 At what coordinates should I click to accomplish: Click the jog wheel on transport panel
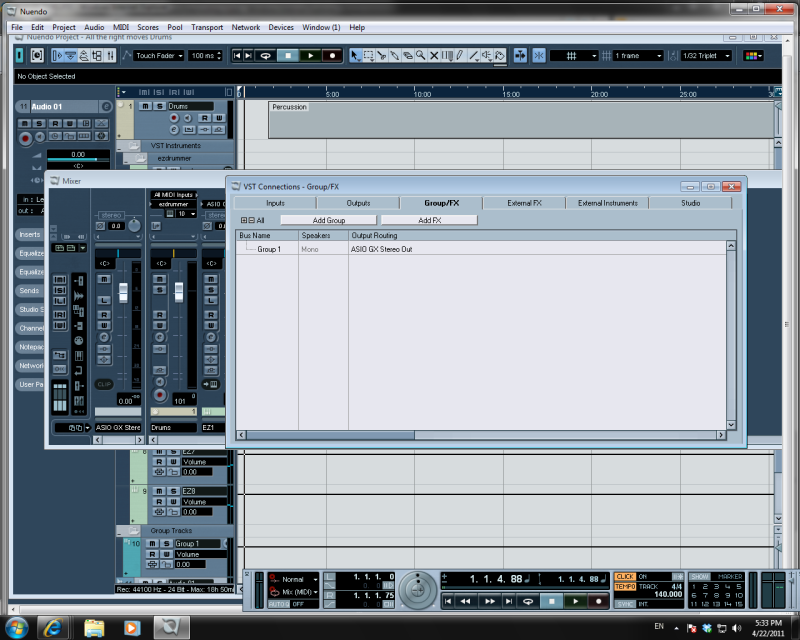tap(417, 590)
